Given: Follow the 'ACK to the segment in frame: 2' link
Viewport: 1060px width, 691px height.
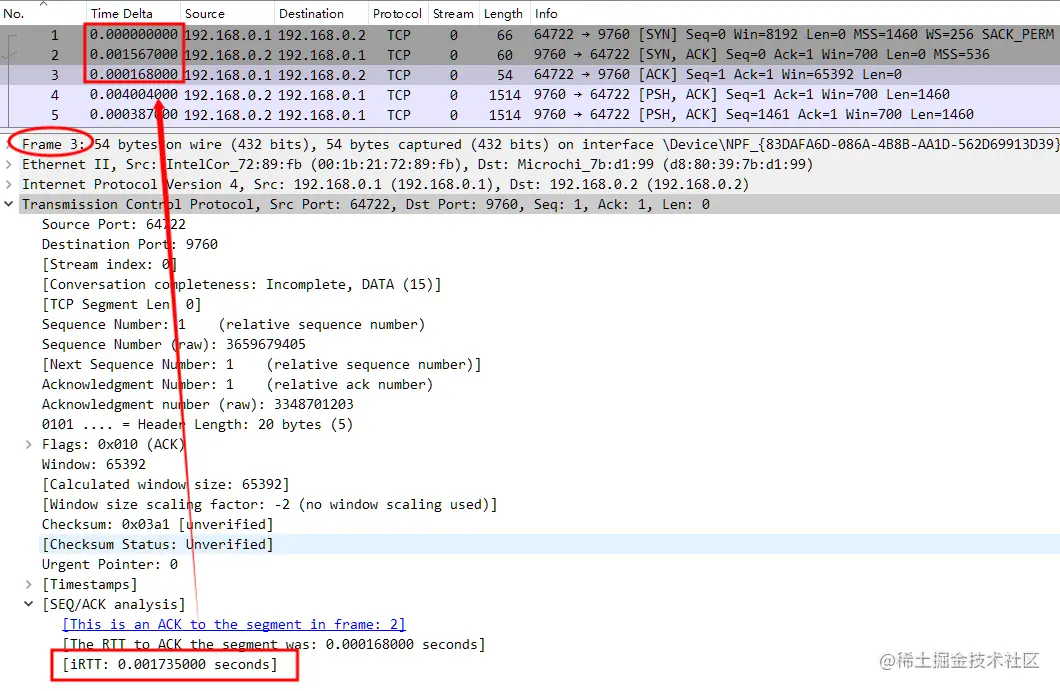Looking at the screenshot, I should 234,624.
